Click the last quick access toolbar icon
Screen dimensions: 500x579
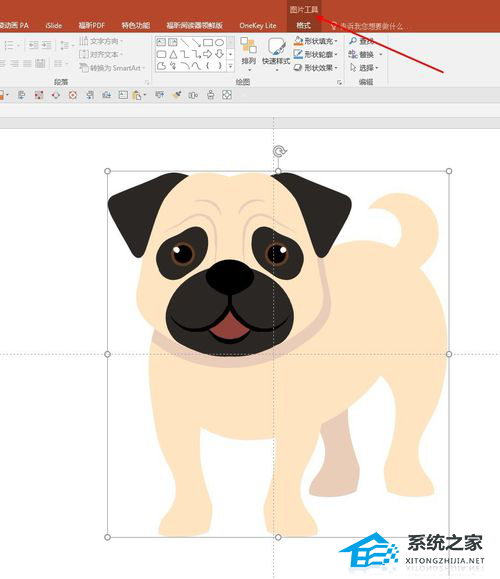click(227, 95)
